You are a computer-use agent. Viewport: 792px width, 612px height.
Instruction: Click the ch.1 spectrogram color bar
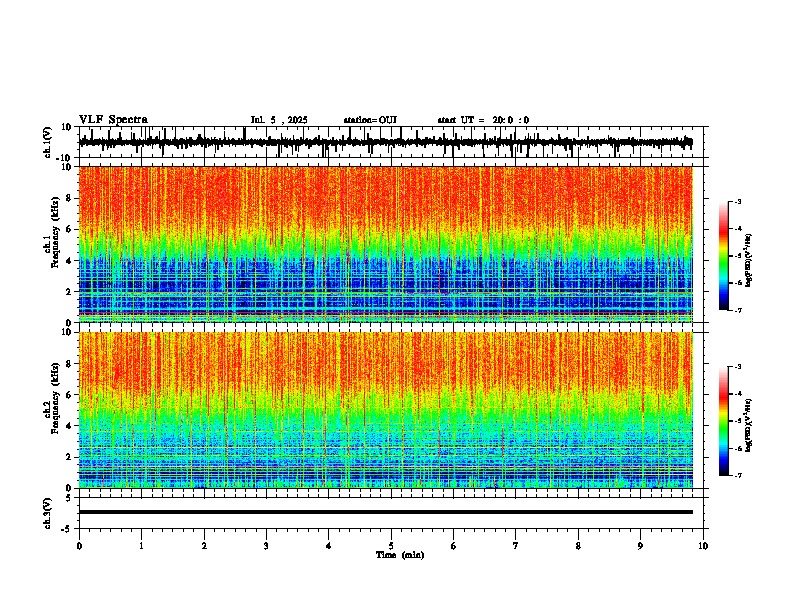[724, 256]
